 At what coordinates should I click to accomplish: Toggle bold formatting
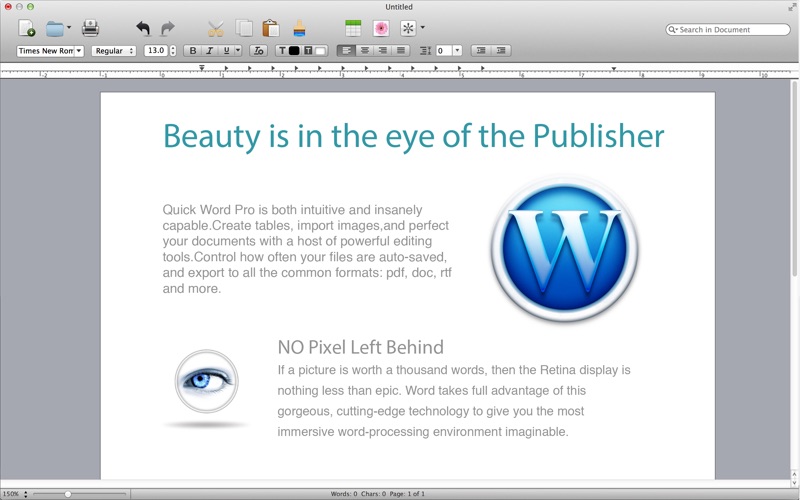pos(193,50)
